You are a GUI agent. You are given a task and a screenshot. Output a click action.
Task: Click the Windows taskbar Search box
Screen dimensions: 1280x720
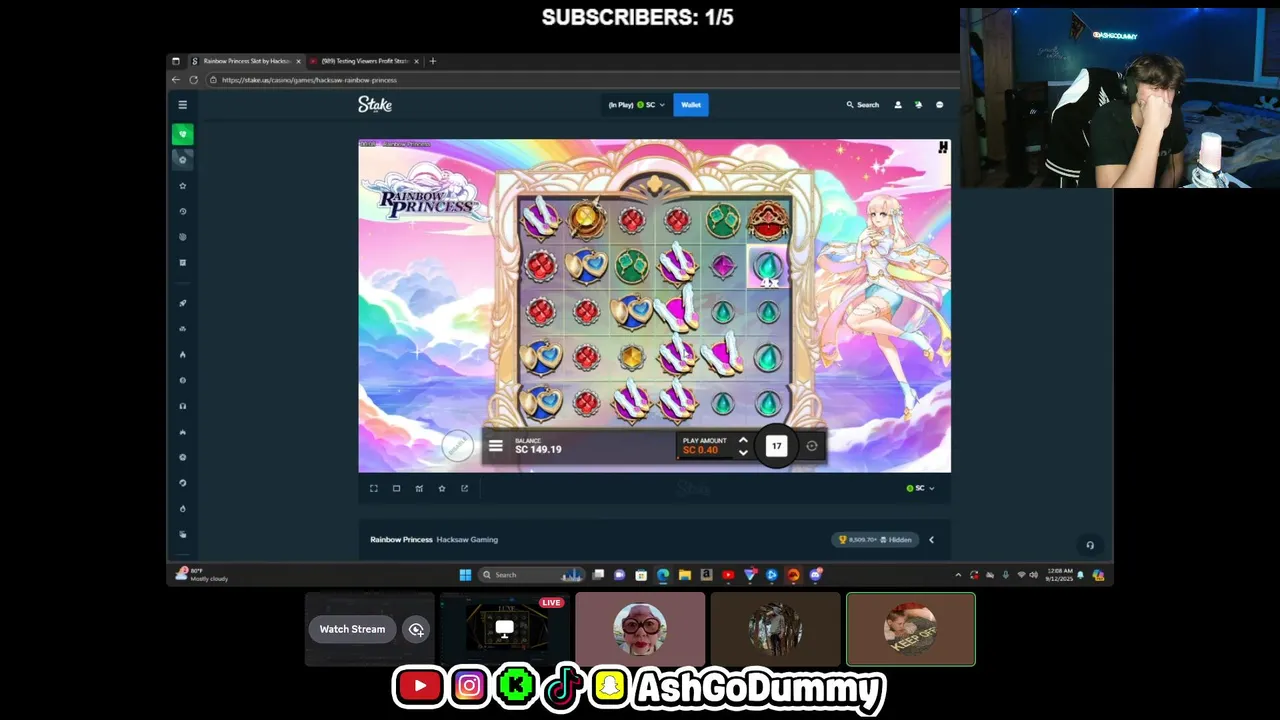click(532, 574)
